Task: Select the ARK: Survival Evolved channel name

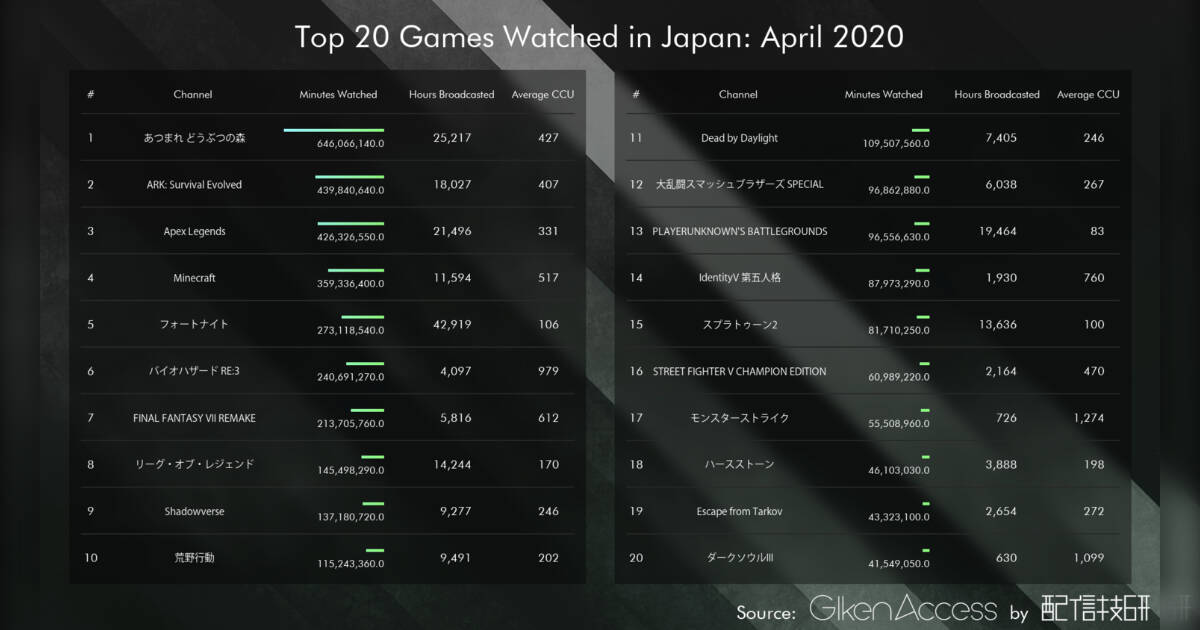Action: [193, 185]
